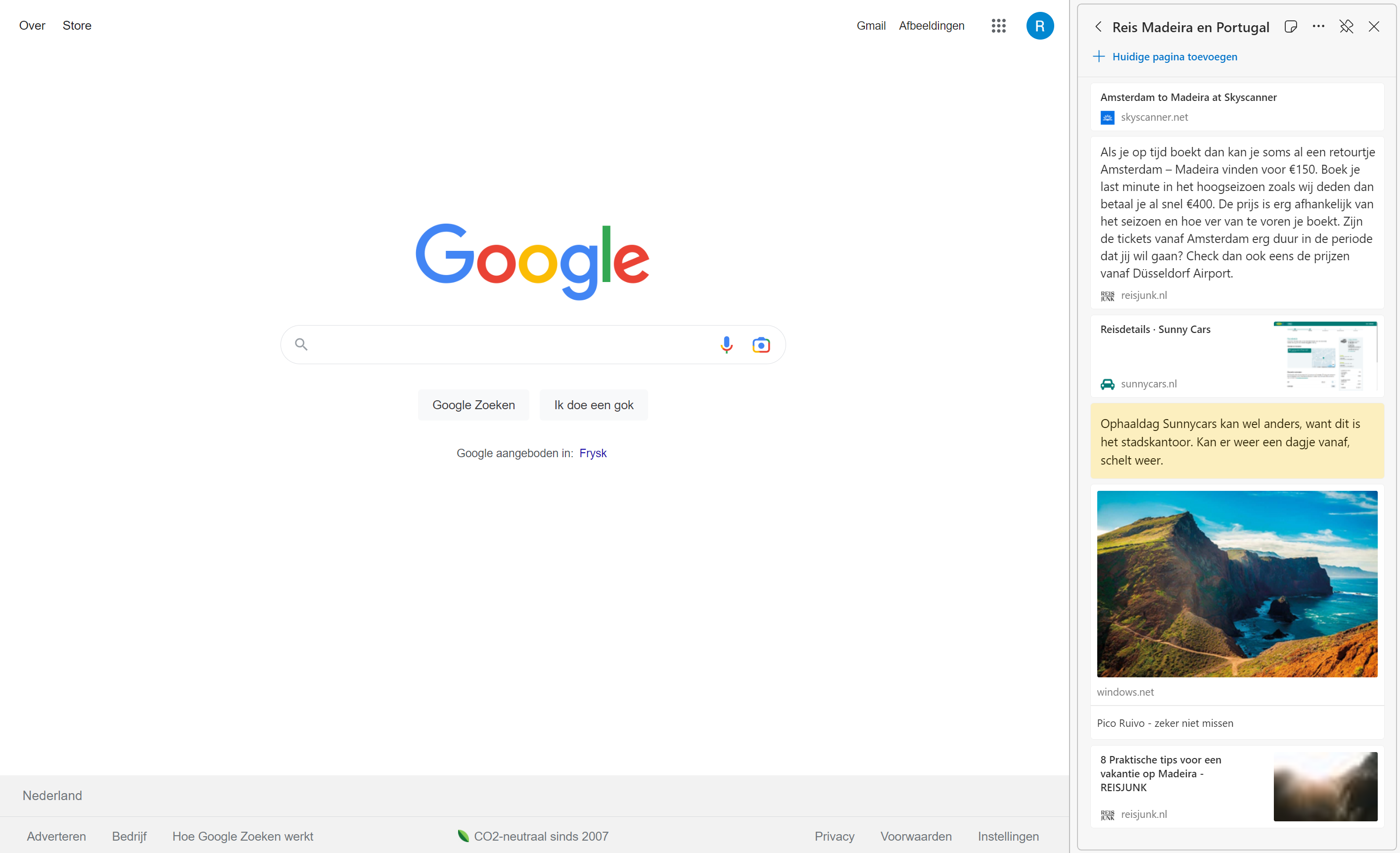Open Amsterdam to Madeira at Skyscanner card
The height and width of the screenshot is (853, 1400).
click(1237, 107)
